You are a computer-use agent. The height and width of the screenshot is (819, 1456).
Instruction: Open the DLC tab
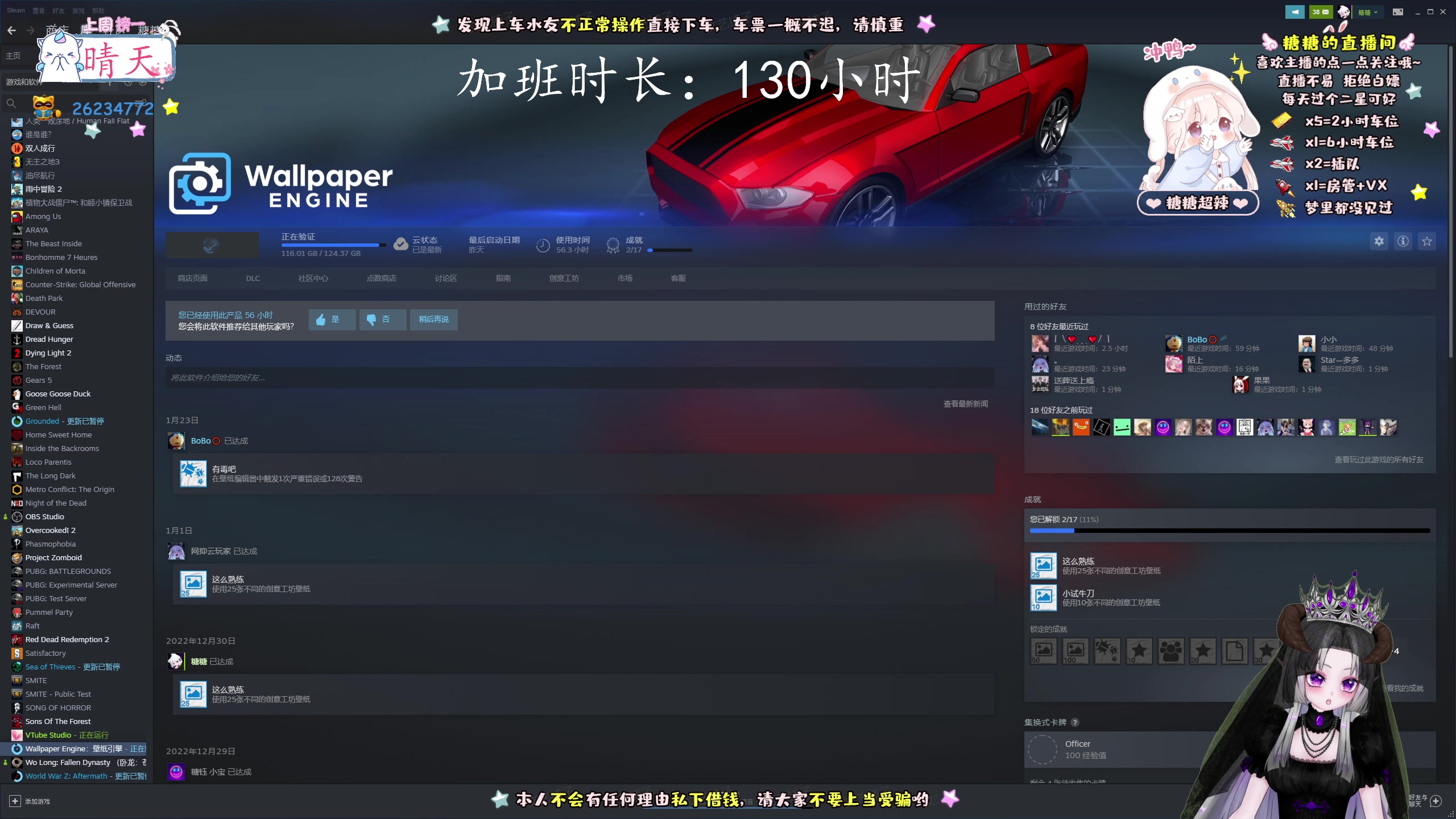pos(253,278)
